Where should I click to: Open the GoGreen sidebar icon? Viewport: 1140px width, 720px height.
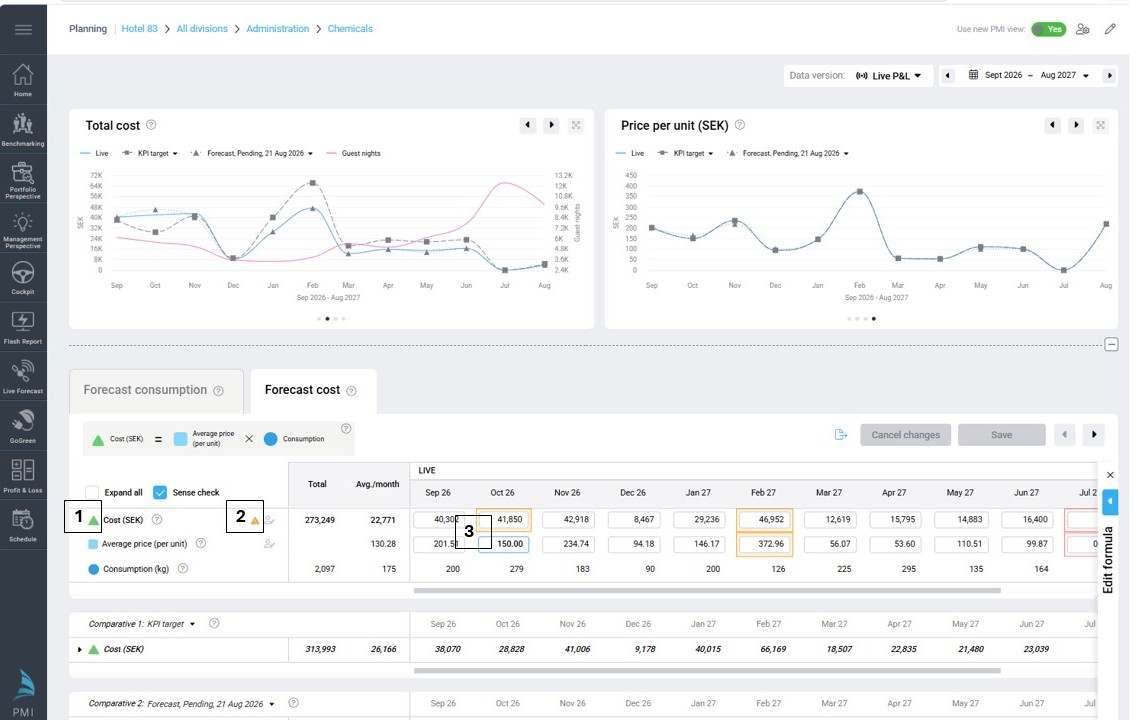(23, 426)
